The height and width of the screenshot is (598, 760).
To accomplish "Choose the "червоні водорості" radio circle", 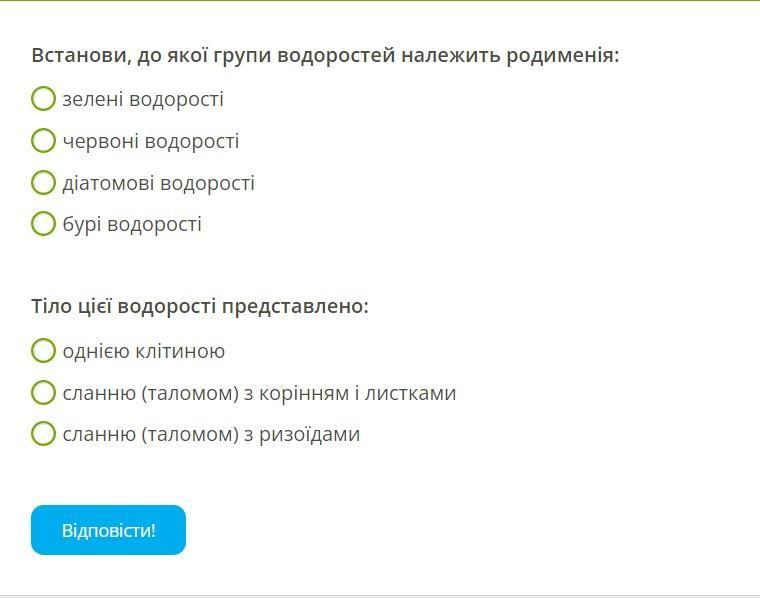I will 43,140.
